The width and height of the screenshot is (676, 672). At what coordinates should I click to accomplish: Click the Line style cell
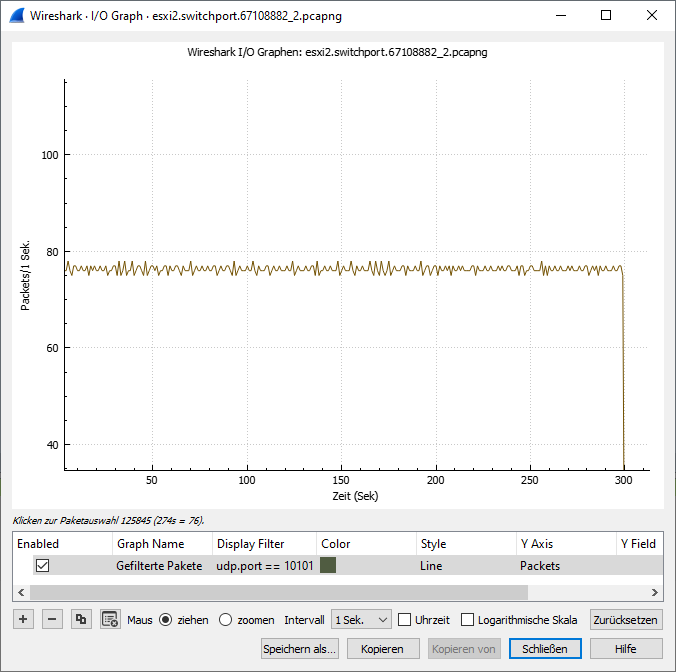(466, 566)
